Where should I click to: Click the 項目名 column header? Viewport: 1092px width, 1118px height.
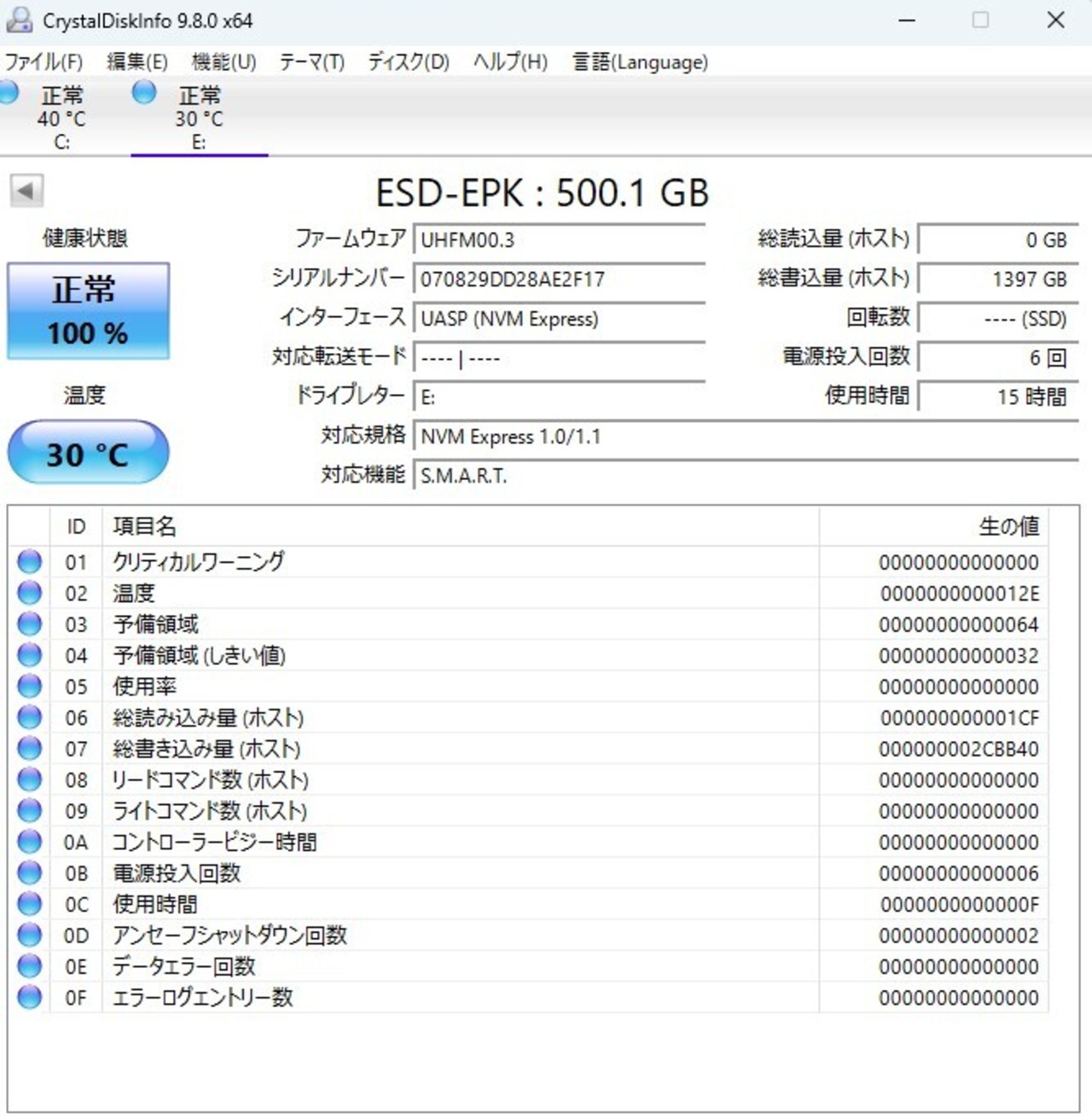(145, 527)
